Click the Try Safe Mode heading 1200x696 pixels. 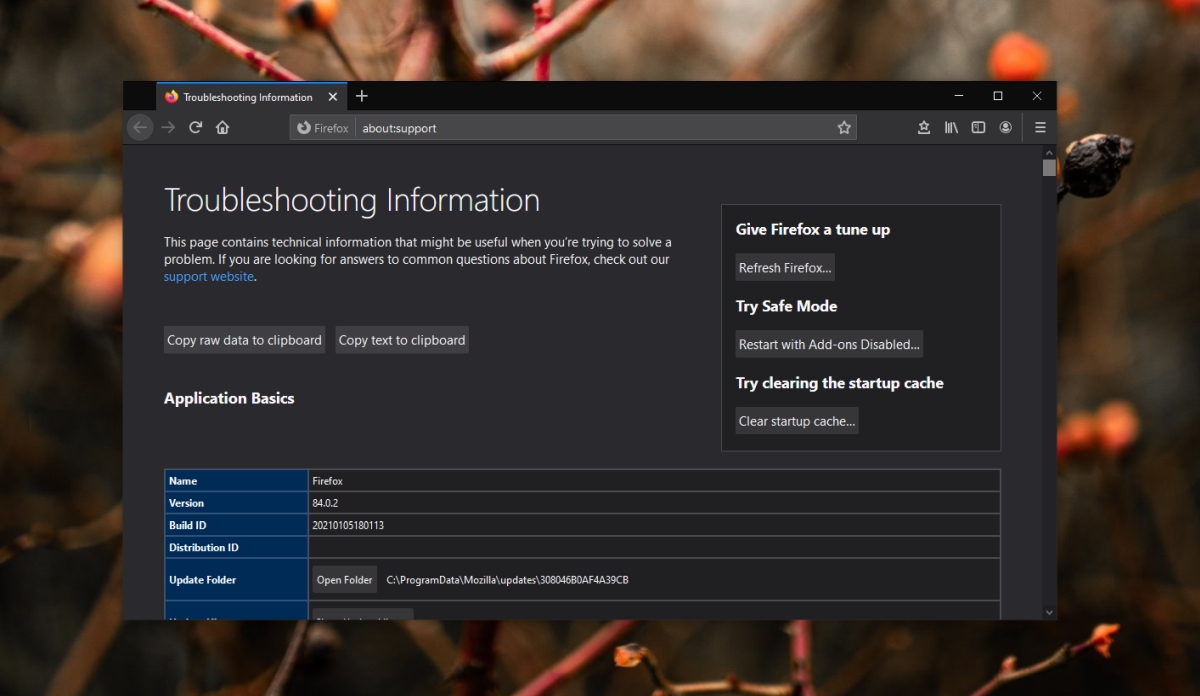(787, 306)
